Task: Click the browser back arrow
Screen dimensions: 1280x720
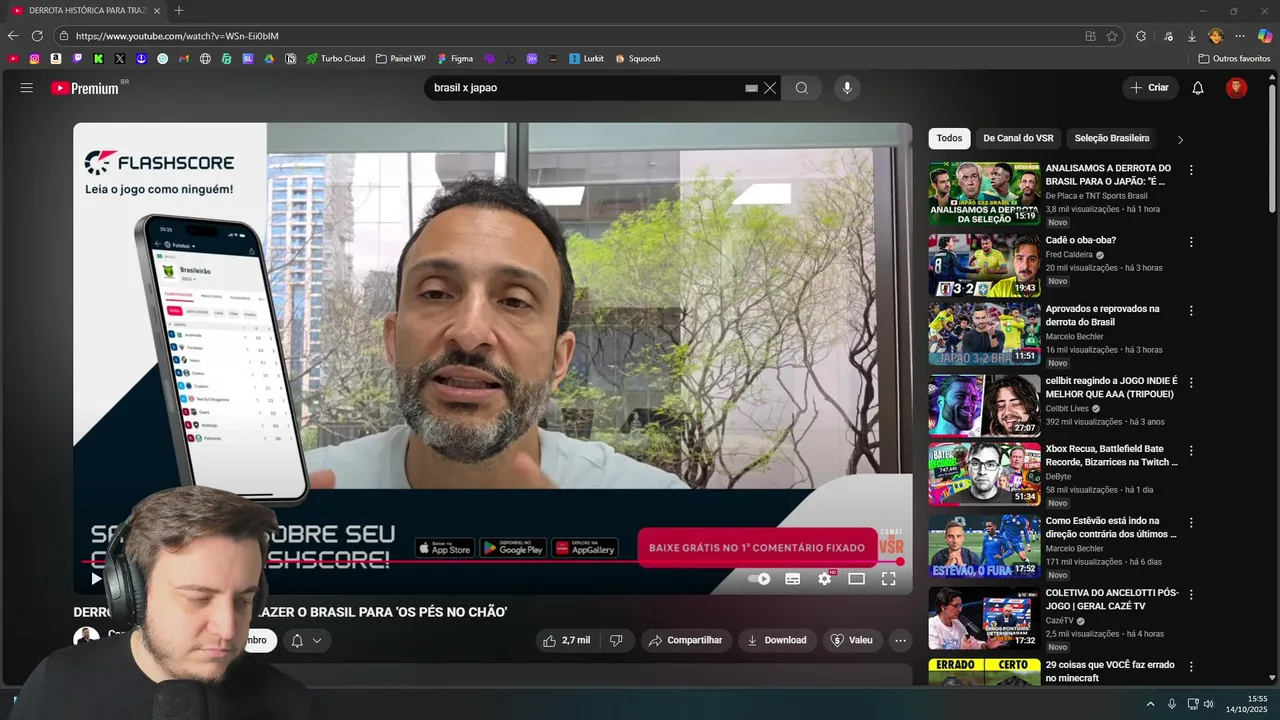Action: point(13,36)
